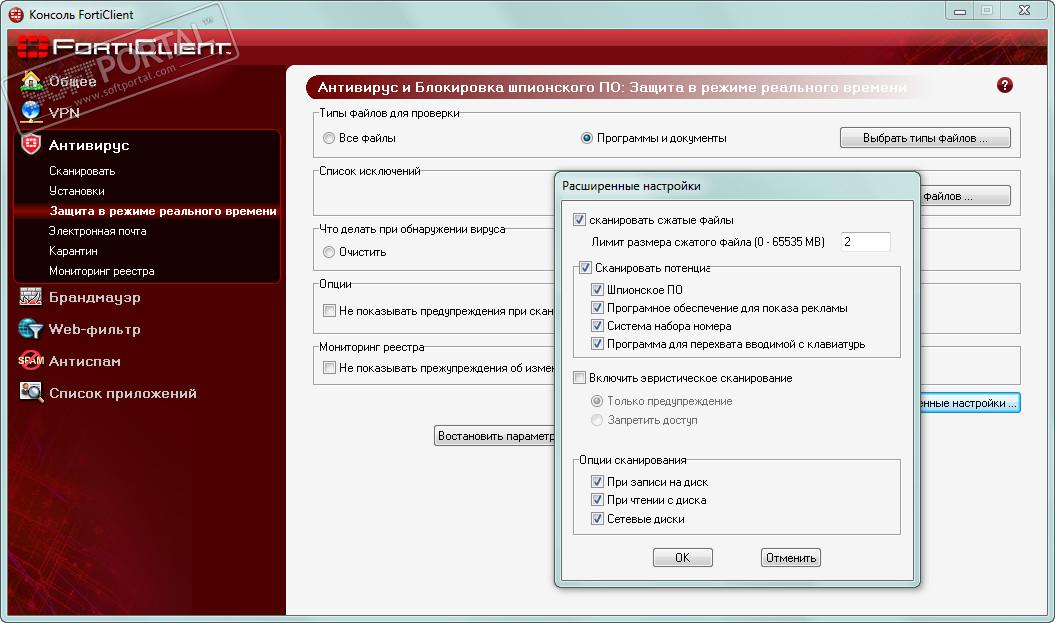1055x623 pixels.
Task: Click Отменить in the dialog
Action: (x=791, y=558)
